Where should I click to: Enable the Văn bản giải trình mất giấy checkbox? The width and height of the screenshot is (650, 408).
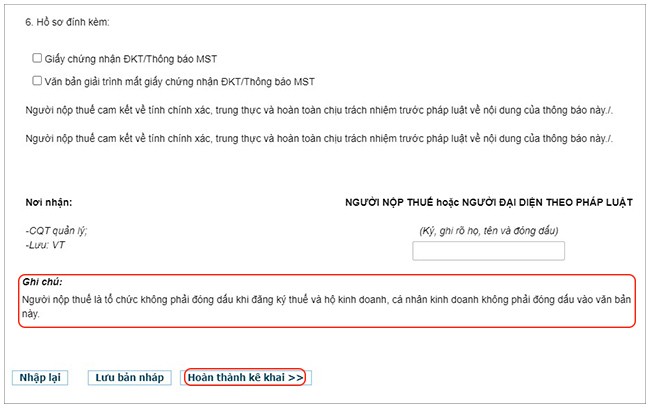(37, 81)
